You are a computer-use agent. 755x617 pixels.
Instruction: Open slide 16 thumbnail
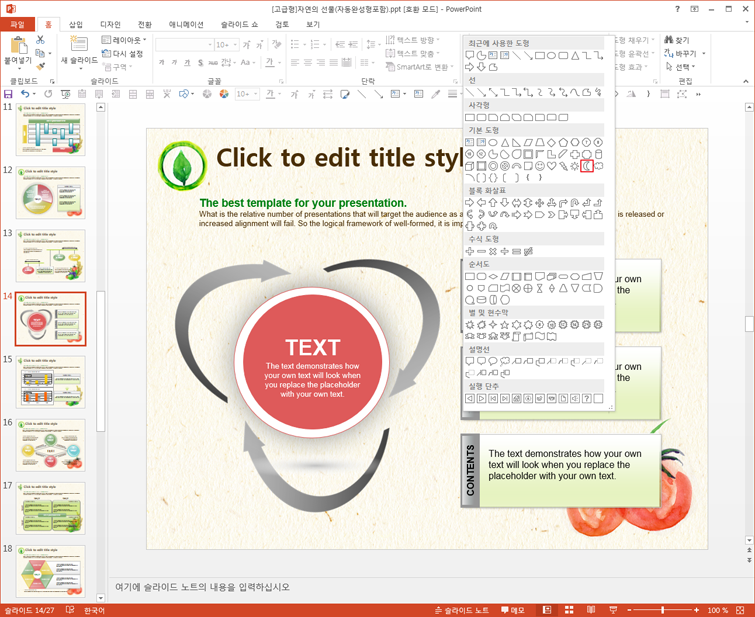(51, 445)
